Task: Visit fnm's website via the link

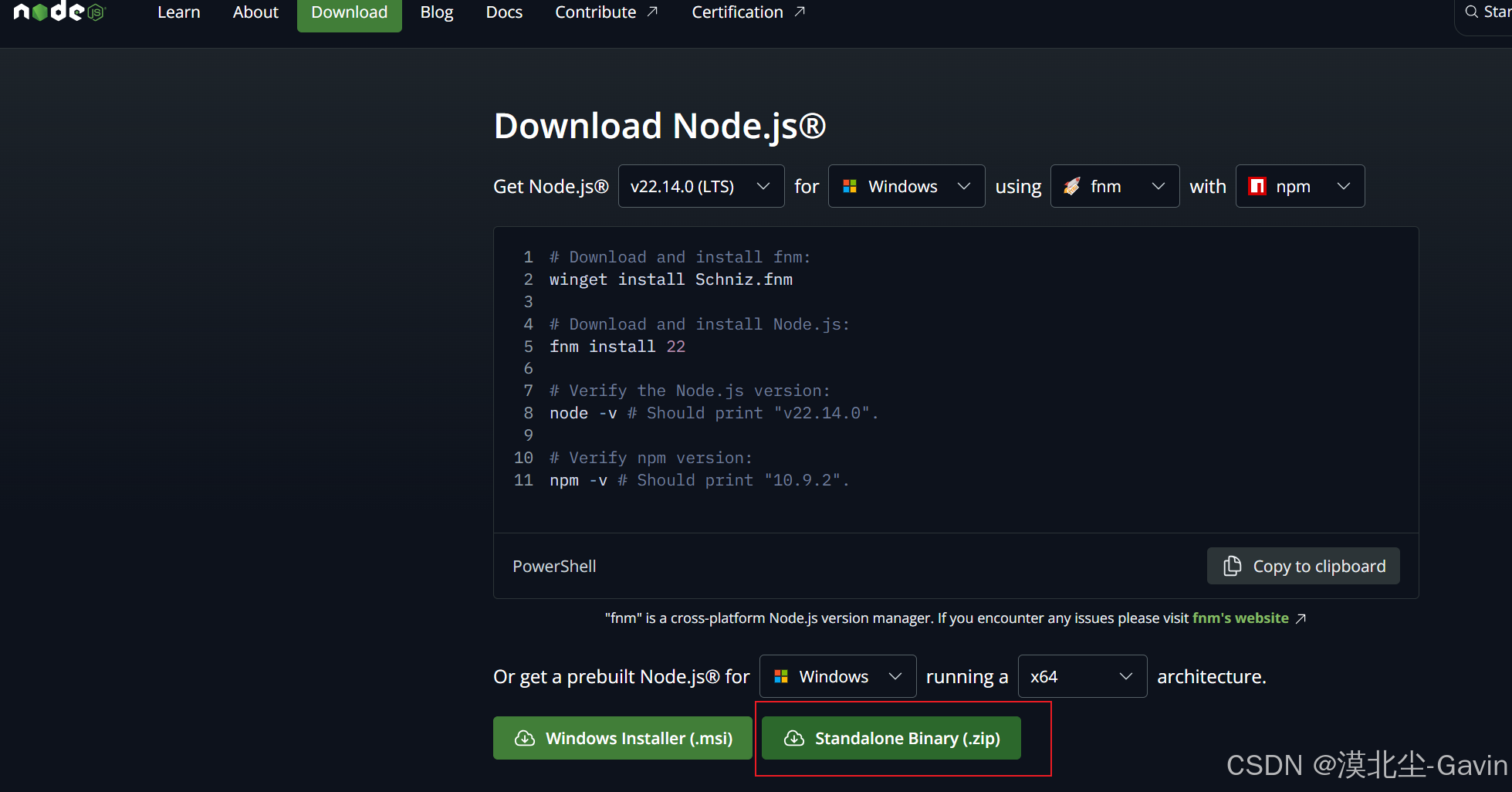Action: [1240, 618]
